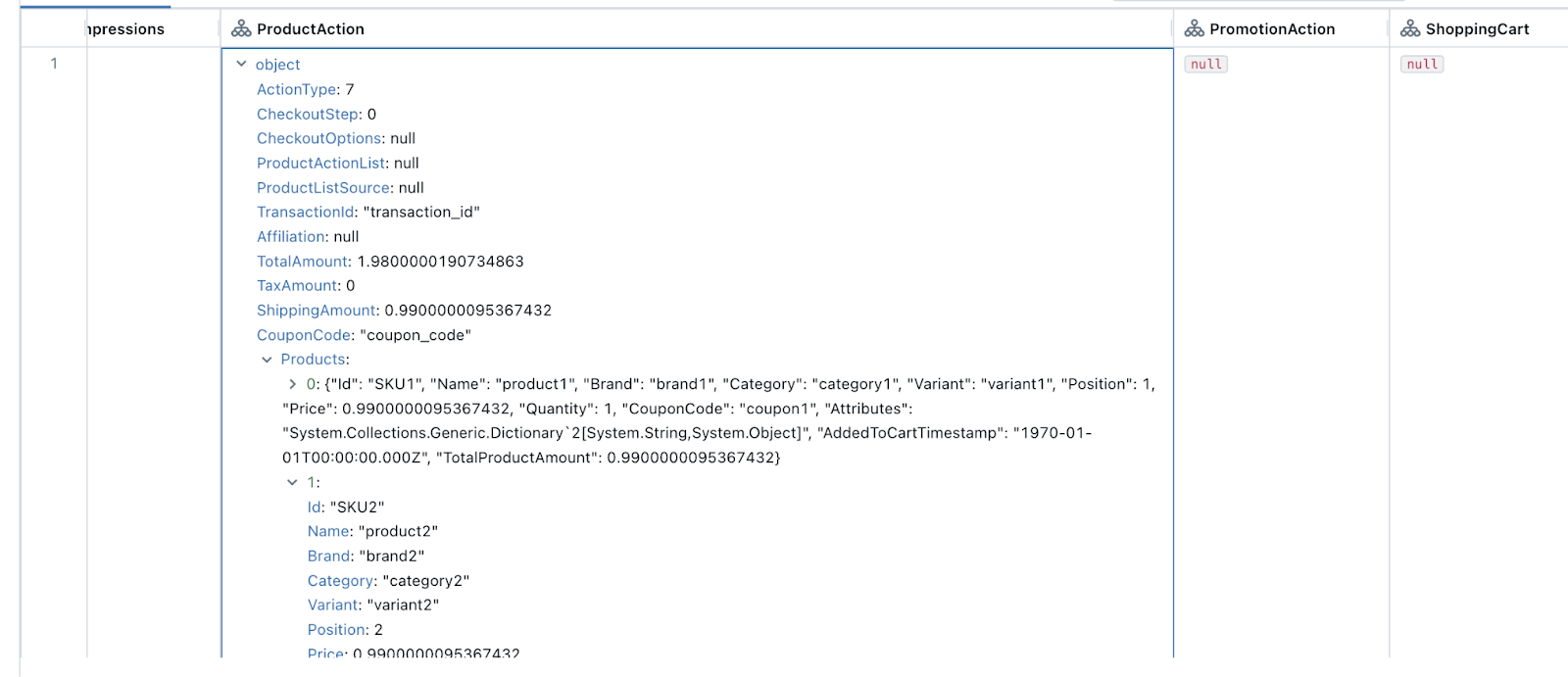The width and height of the screenshot is (1568, 677).
Task: Click the ShippingAmount 0.9900000095367432 value
Action: tap(468, 311)
